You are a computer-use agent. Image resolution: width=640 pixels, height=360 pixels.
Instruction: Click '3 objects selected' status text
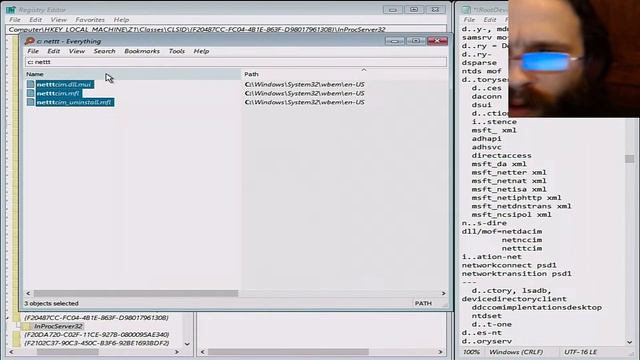pyautogui.click(x=51, y=304)
